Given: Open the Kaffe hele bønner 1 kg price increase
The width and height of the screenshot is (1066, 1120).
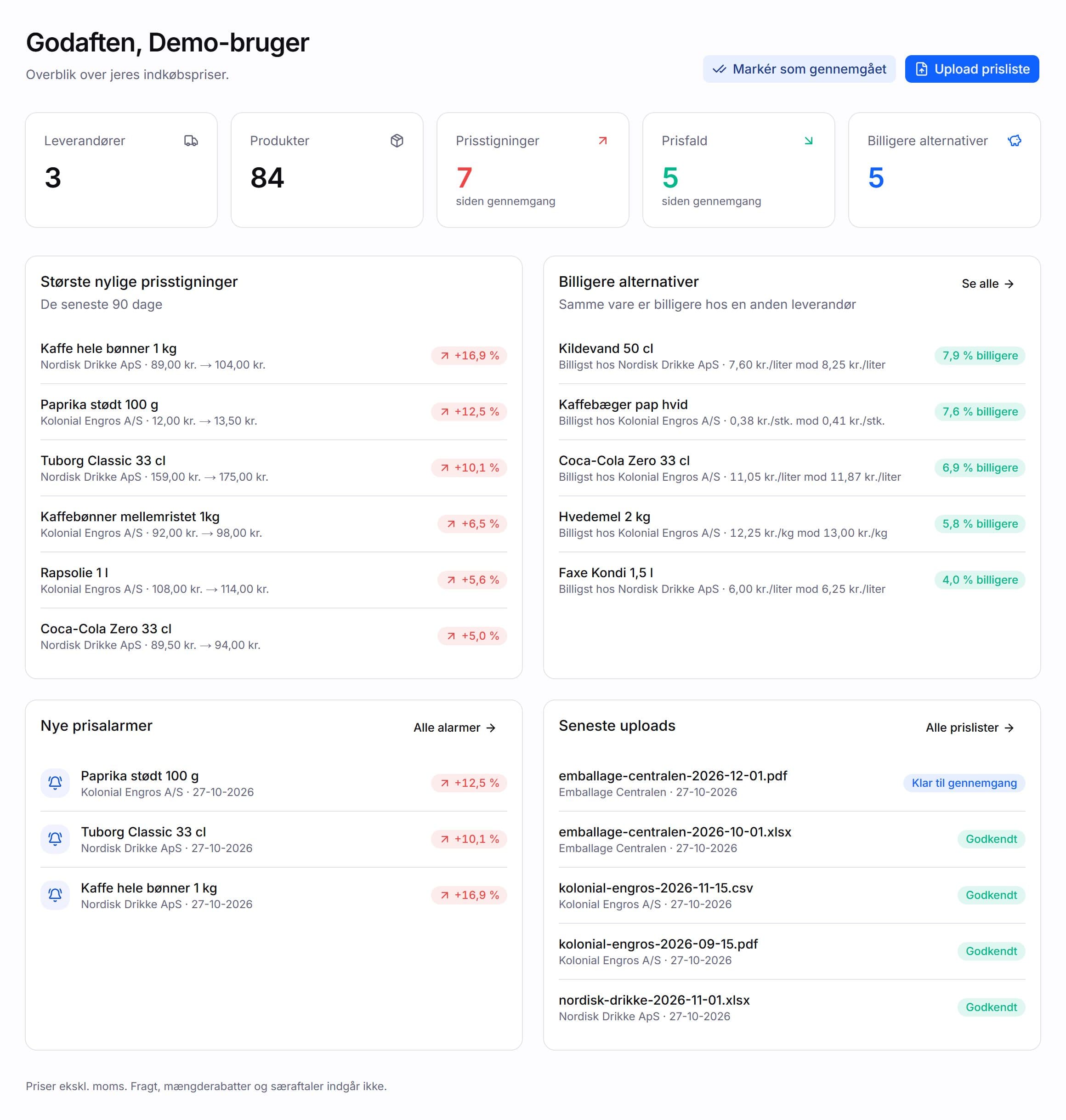Looking at the screenshot, I should [x=273, y=356].
